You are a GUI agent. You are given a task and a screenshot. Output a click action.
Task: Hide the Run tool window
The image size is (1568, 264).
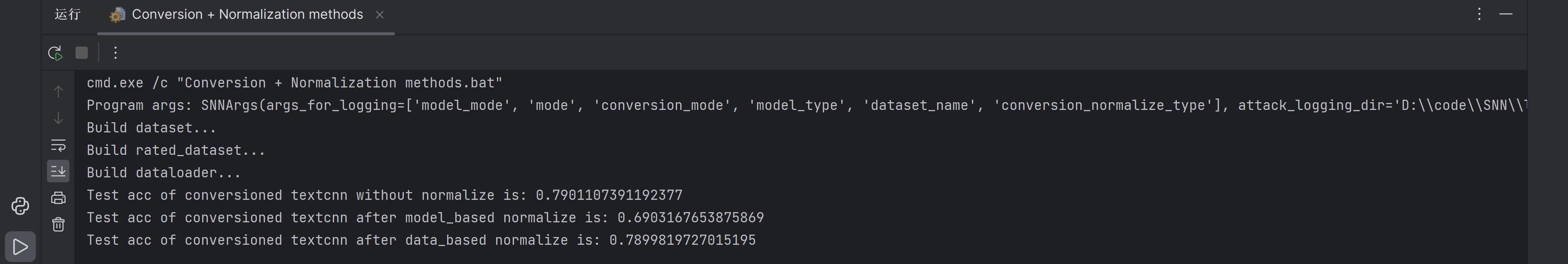(x=1506, y=14)
